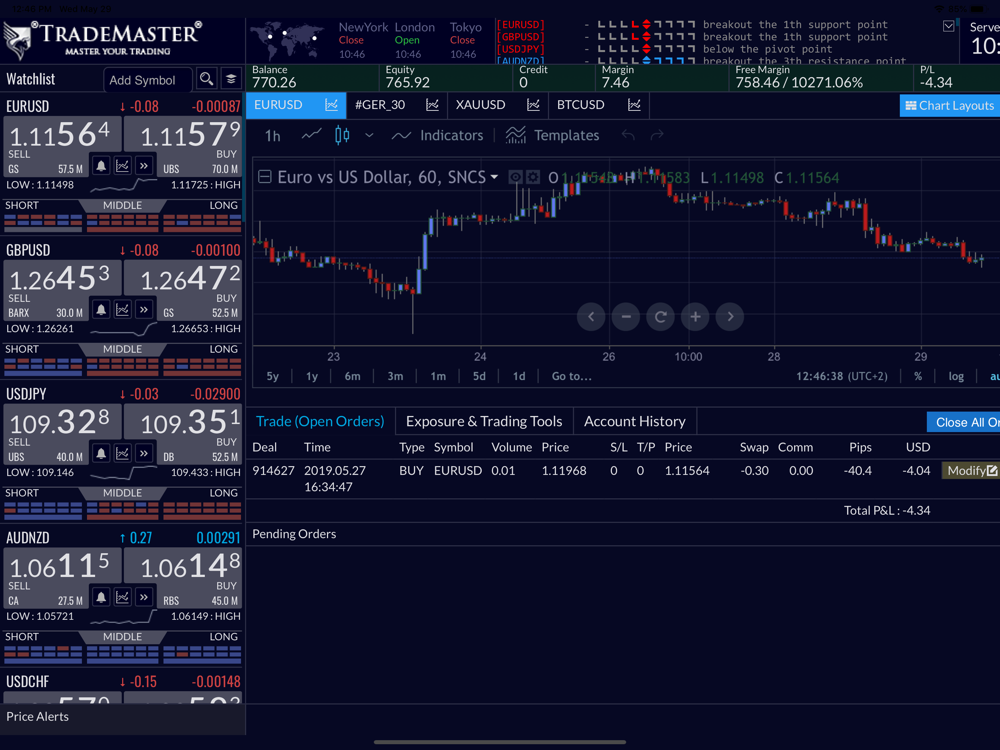1000x750 pixels.
Task: Click the chart icon on the EURUSD tab
Action: [332, 105]
